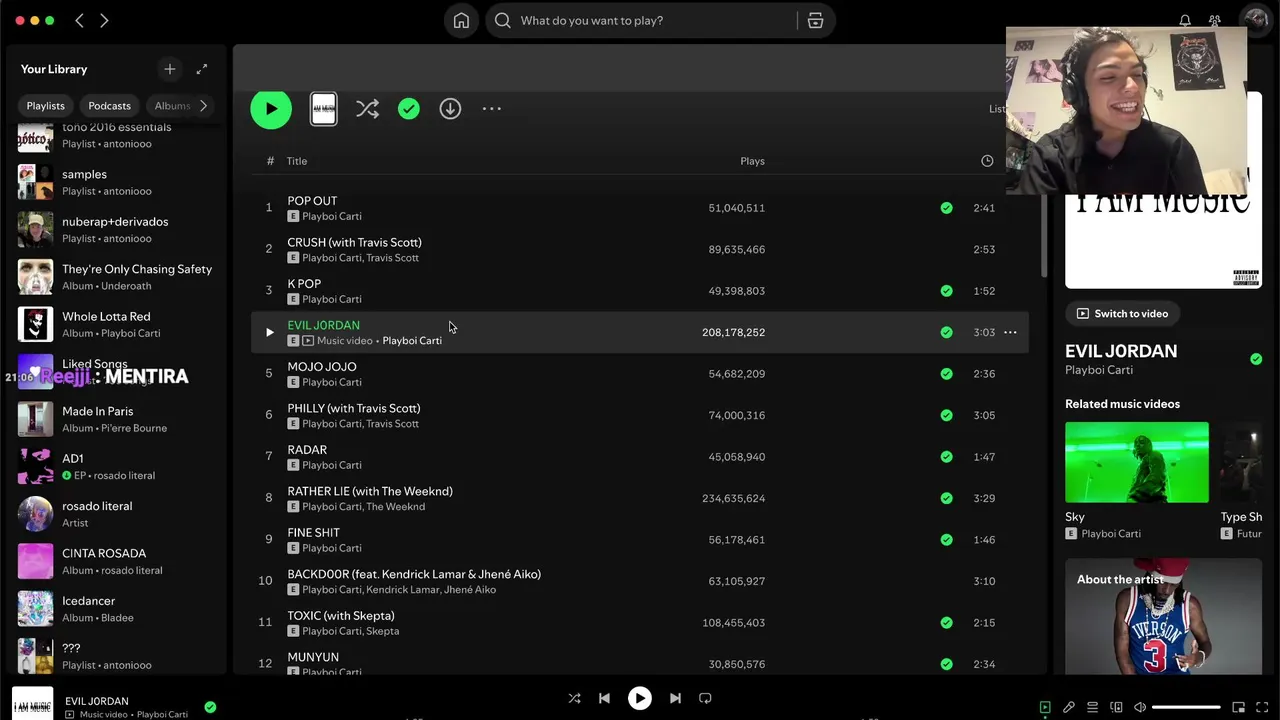Toggle saved checkmark for EVIL JORDAN row
The height and width of the screenshot is (720, 1280).
click(x=946, y=332)
